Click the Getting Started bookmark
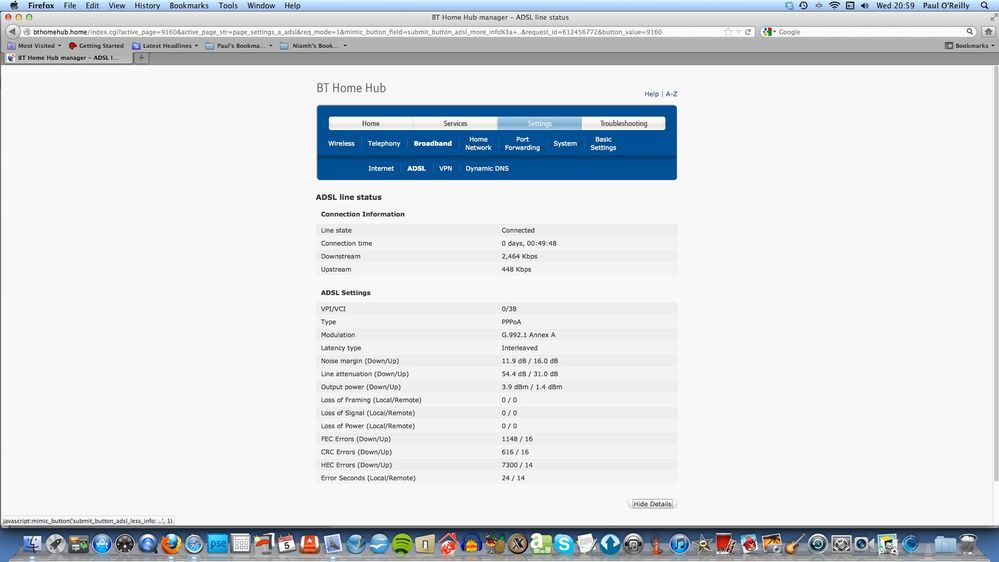This screenshot has width=999, height=562. point(96,46)
